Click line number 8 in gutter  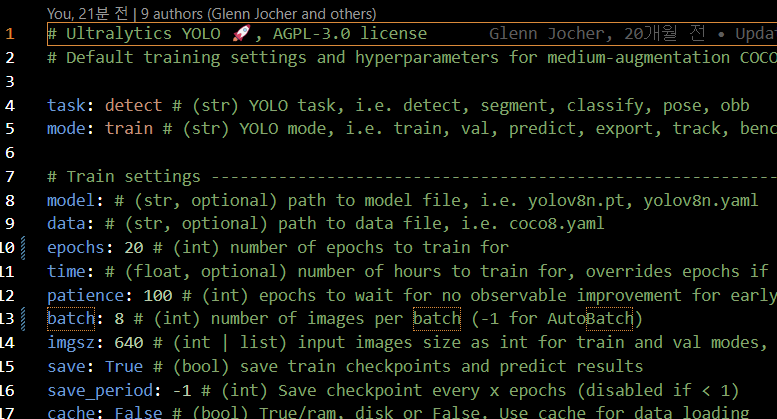[x=10, y=201]
